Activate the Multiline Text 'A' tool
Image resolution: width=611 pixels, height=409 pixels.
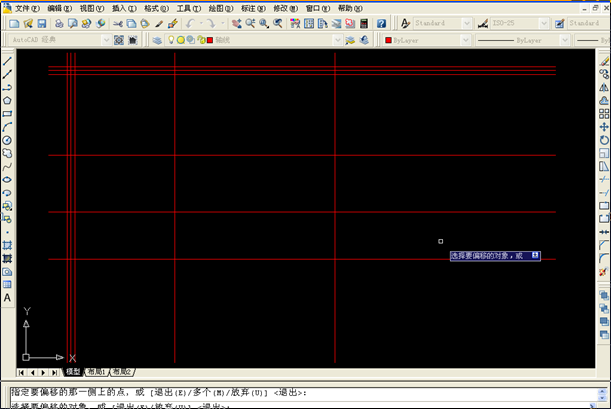[x=7, y=298]
